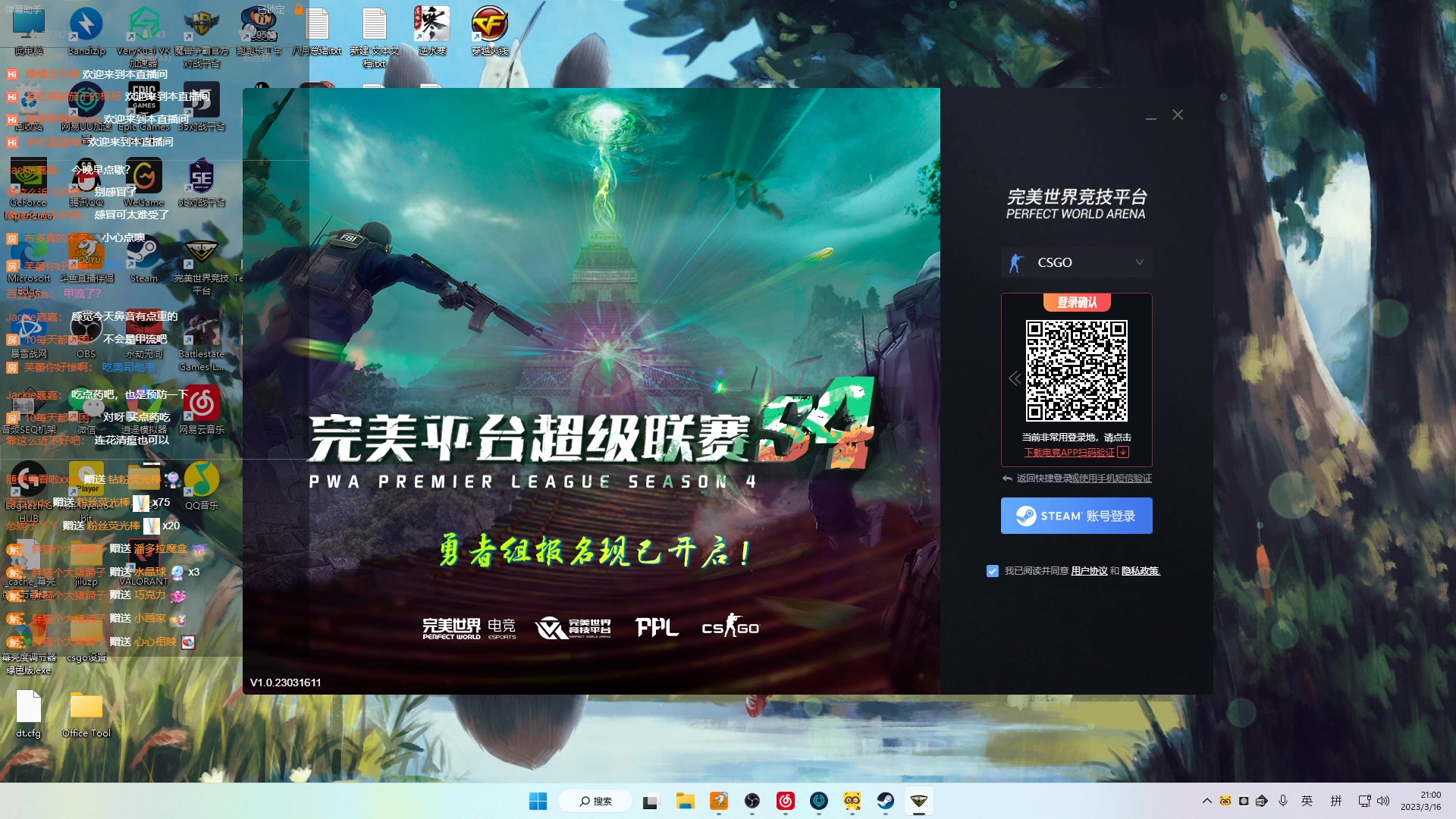This screenshot has width=1456, height=819.
Task: Open the 用户协议 link
Action: (1089, 571)
